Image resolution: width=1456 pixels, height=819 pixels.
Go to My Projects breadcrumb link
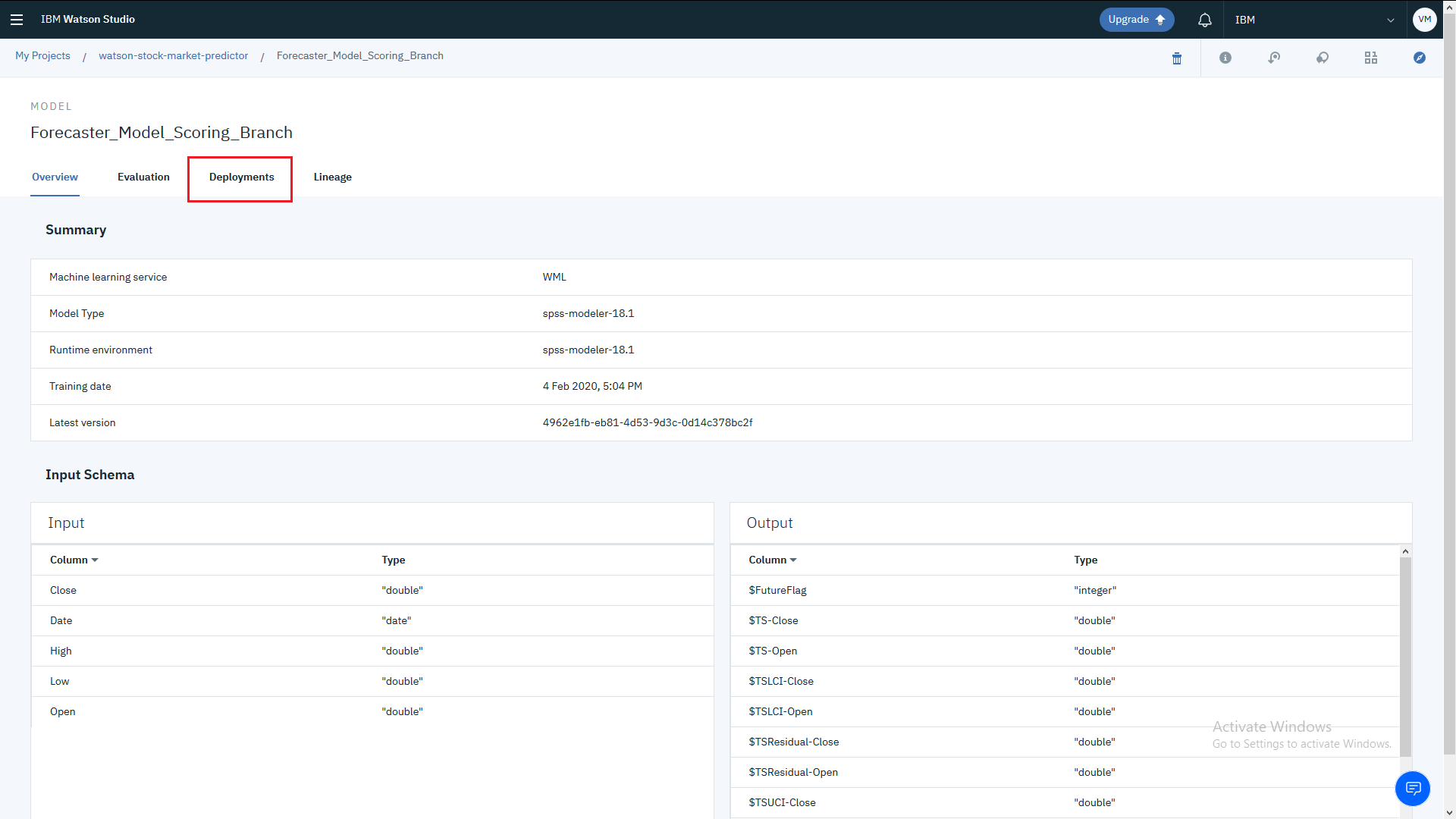pos(42,56)
